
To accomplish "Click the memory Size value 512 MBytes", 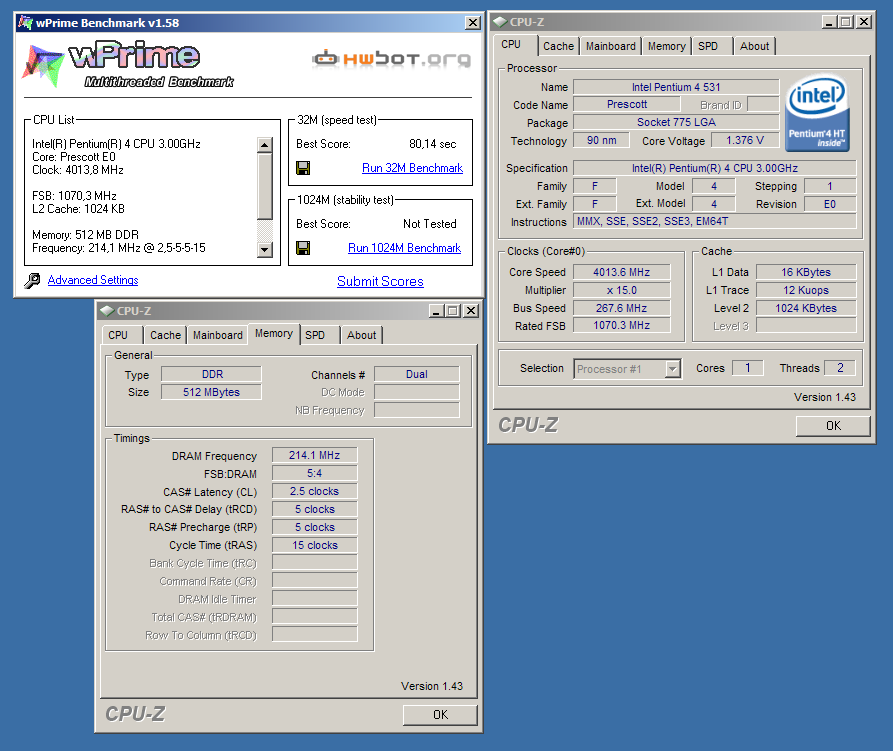I will coord(211,392).
